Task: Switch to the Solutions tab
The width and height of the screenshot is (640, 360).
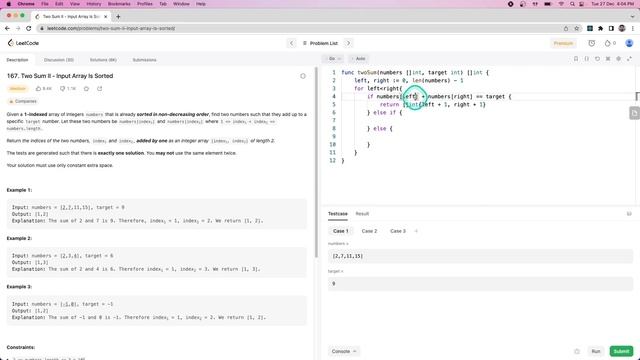Action: pos(103,60)
